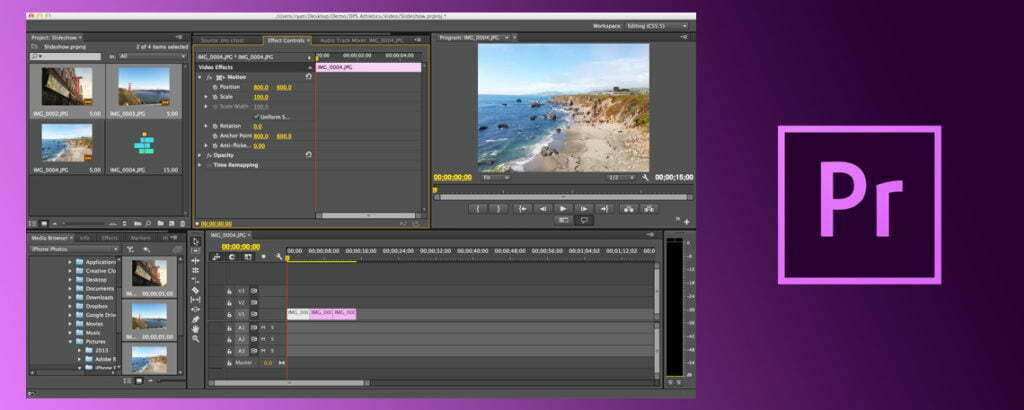Create a new bin in Project panel

click(x=161, y=223)
